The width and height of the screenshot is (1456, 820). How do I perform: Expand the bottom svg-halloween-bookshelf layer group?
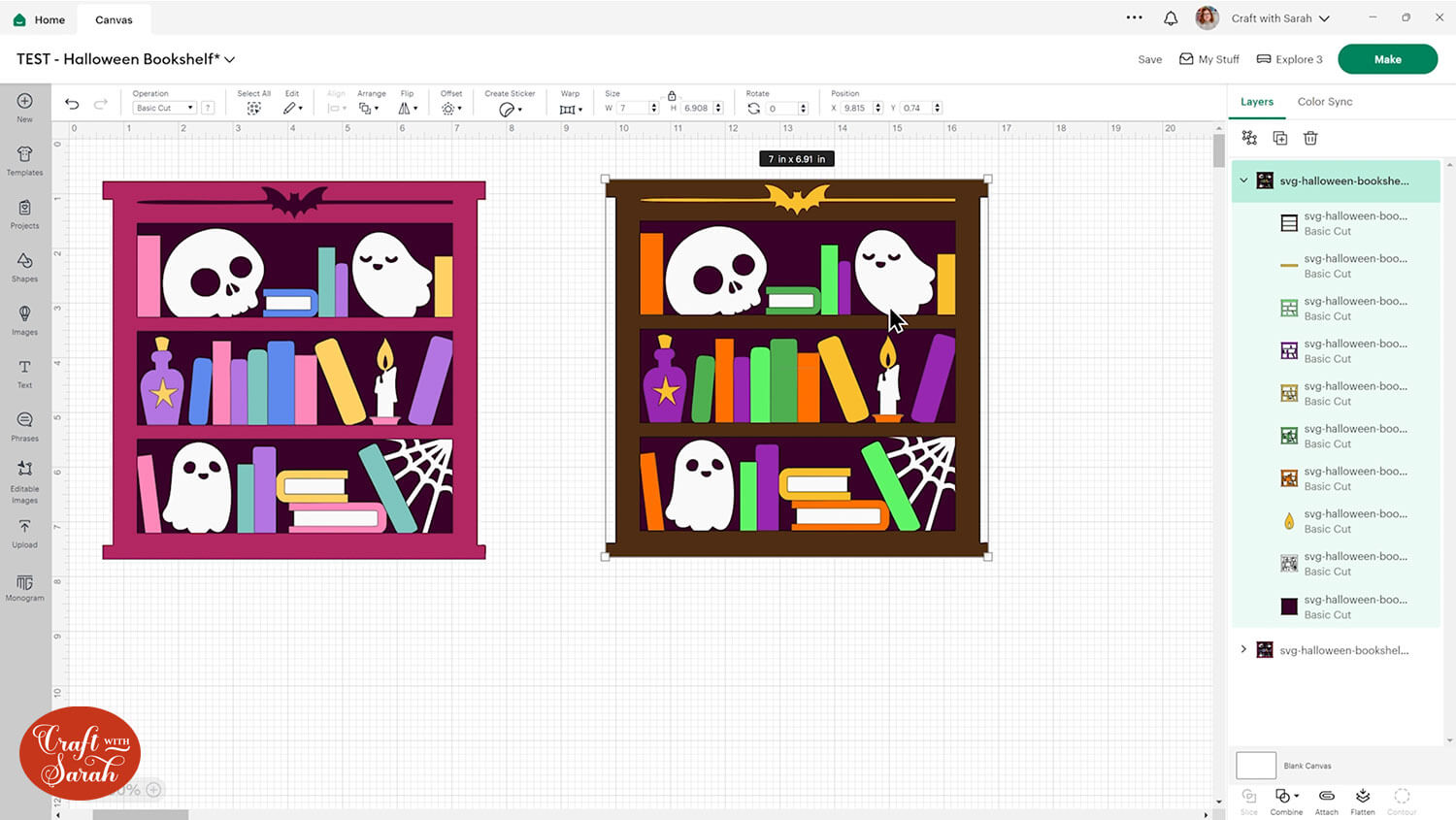click(x=1243, y=649)
